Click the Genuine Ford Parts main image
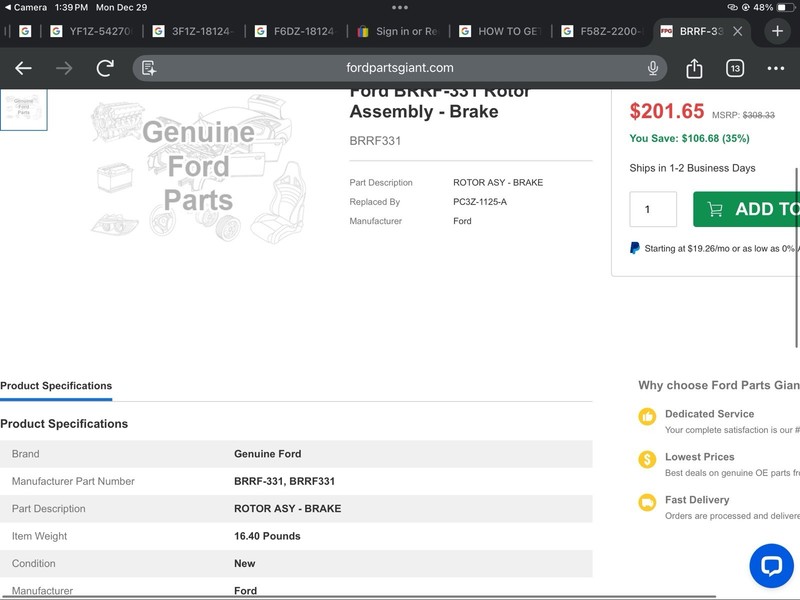Image resolution: width=800 pixels, height=600 pixels. [x=198, y=167]
